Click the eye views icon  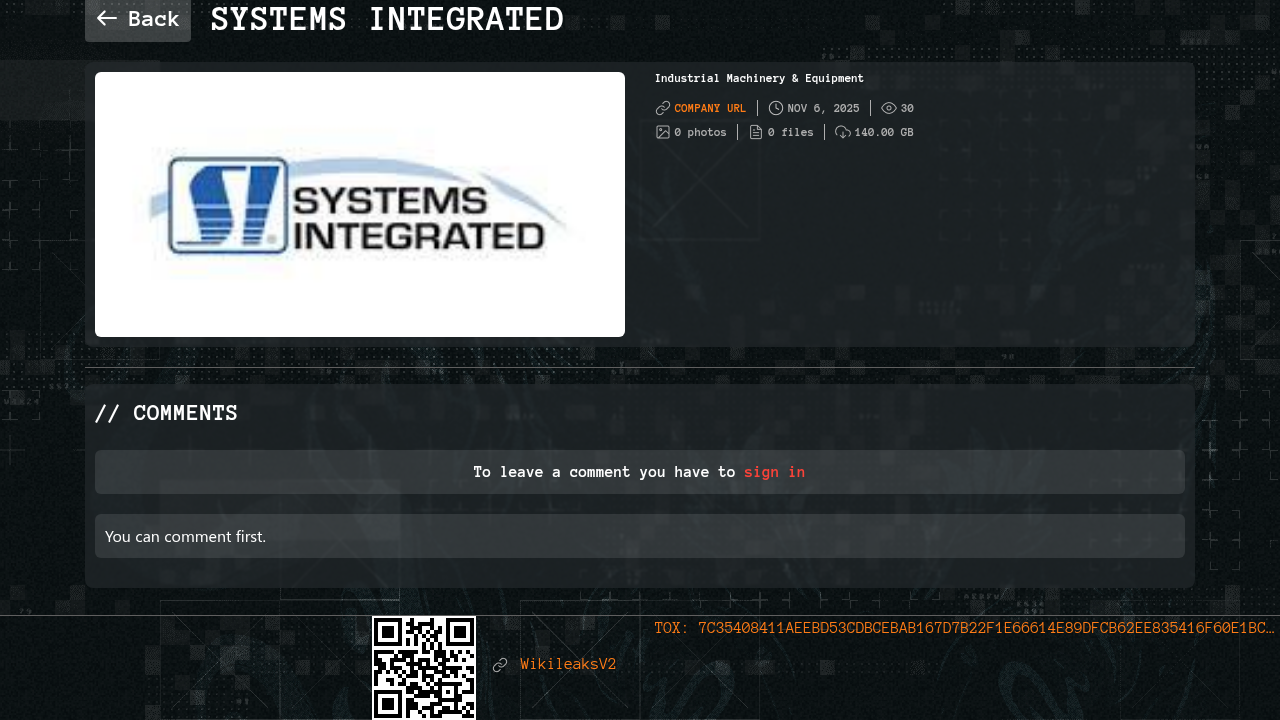[x=889, y=108]
